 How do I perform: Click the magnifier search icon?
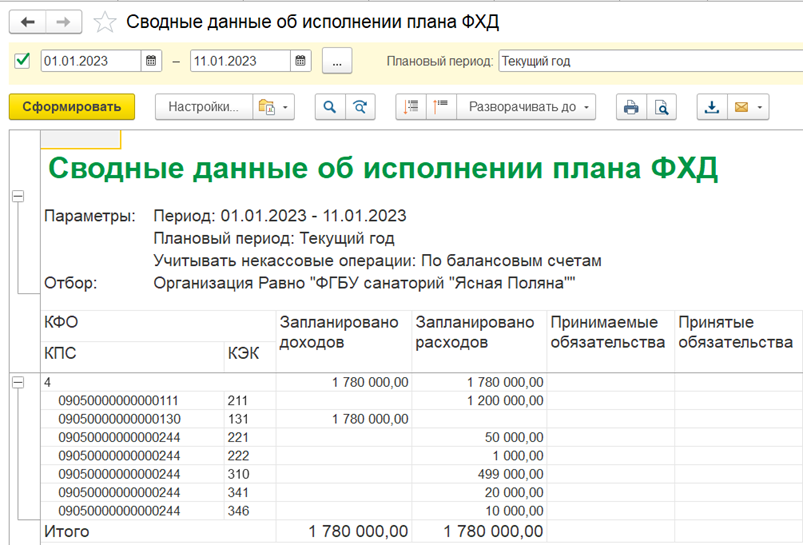(x=330, y=107)
